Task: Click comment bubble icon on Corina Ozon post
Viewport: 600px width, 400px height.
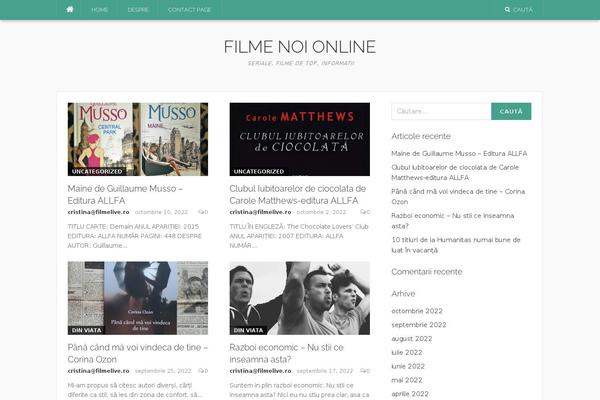Action: (x=201, y=371)
